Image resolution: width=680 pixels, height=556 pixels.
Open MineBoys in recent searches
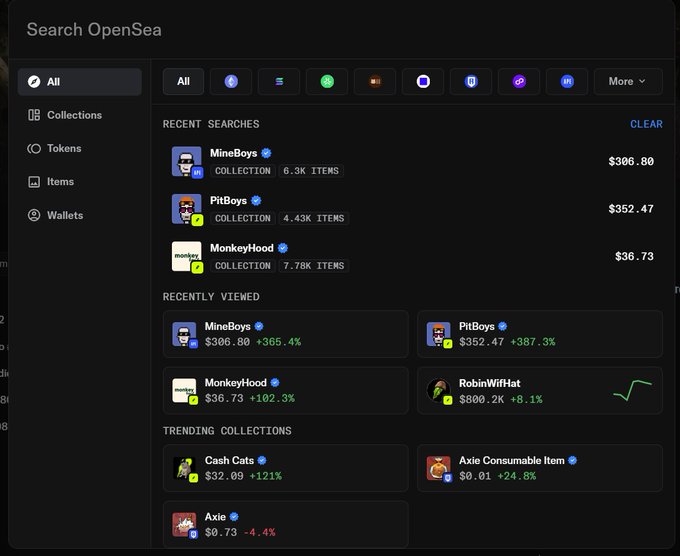pyautogui.click(x=413, y=161)
